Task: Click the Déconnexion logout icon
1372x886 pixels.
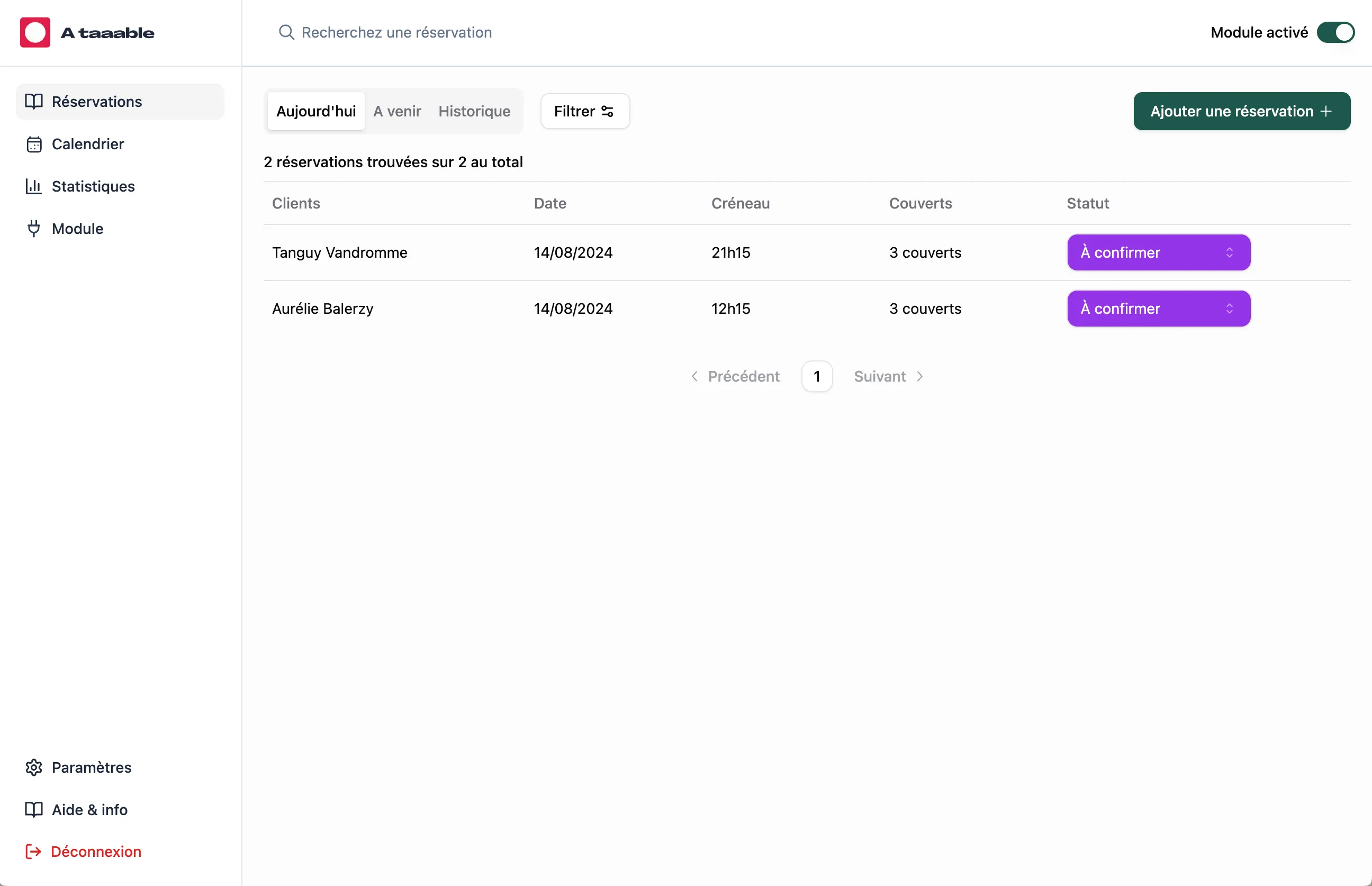Action: click(34, 852)
